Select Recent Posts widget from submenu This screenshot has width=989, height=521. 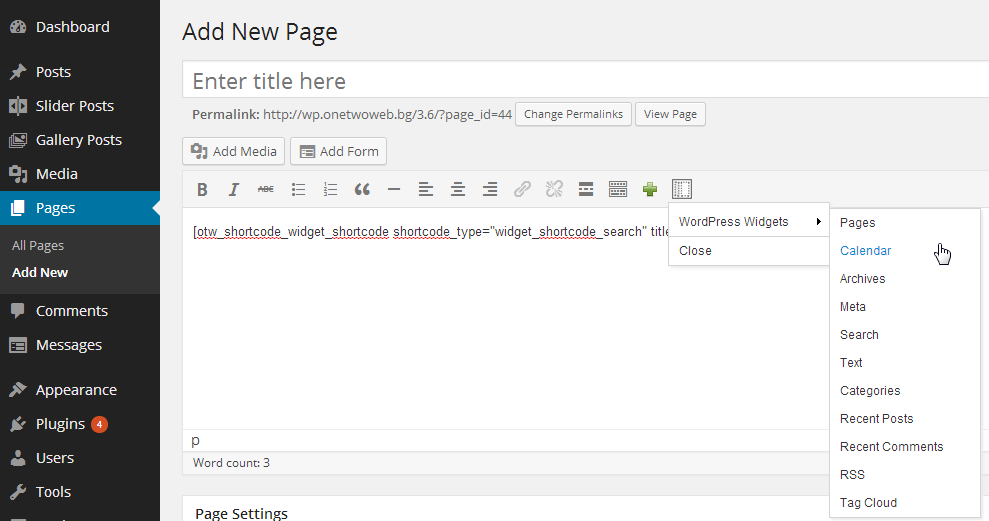coord(905,419)
